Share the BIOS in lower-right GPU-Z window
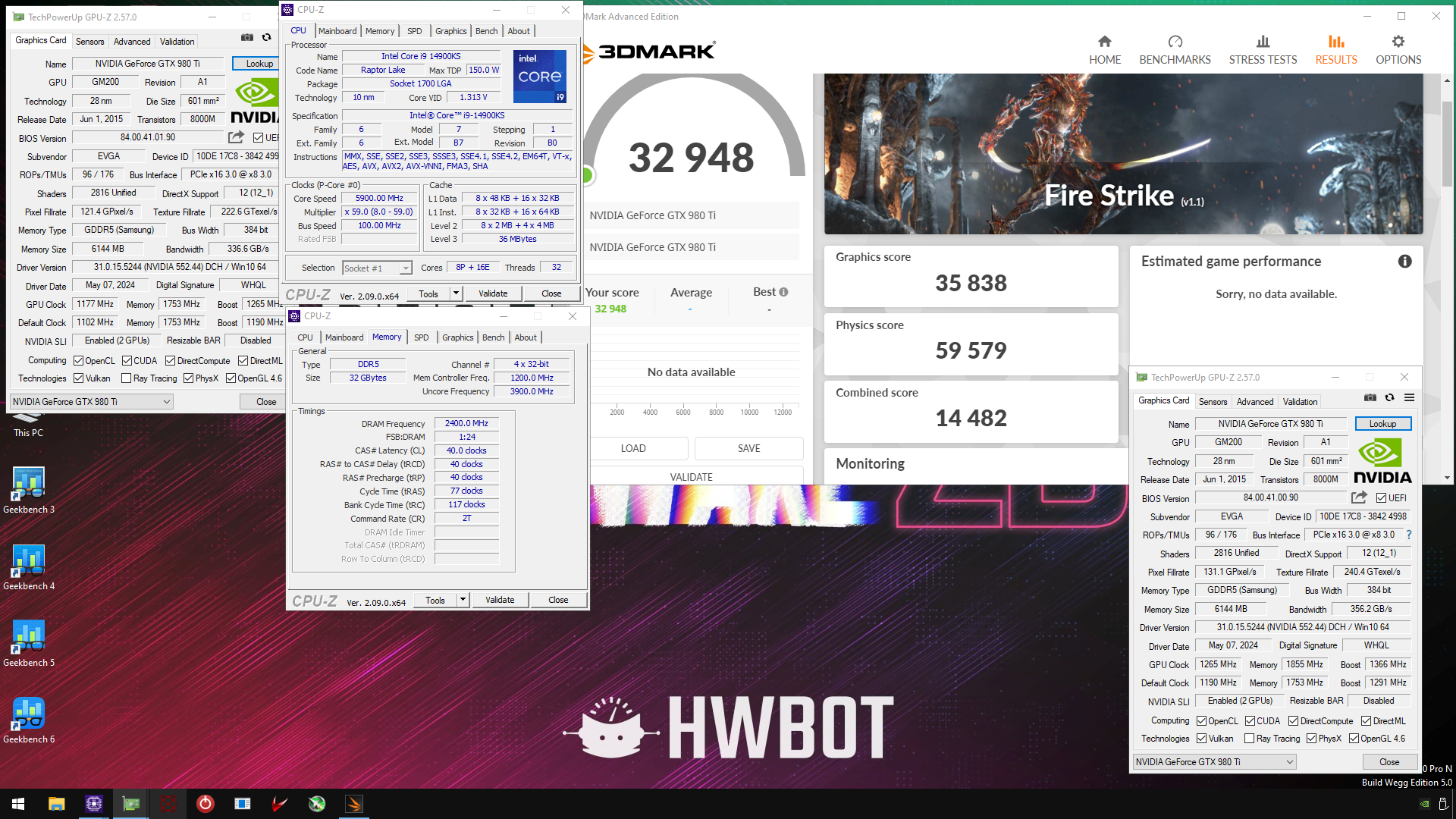Screen dimensions: 1456x819 click(x=1359, y=497)
